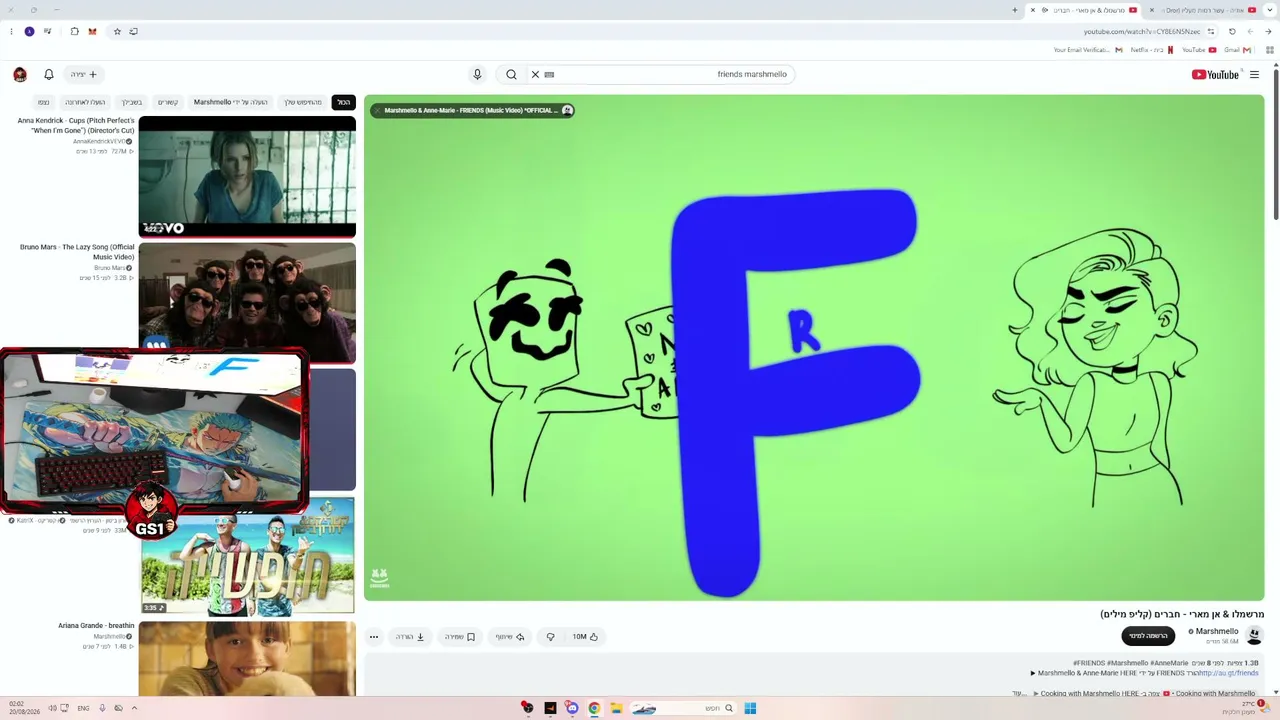Open Marshmello channel name link
The height and width of the screenshot is (720, 1280).
click(1217, 631)
